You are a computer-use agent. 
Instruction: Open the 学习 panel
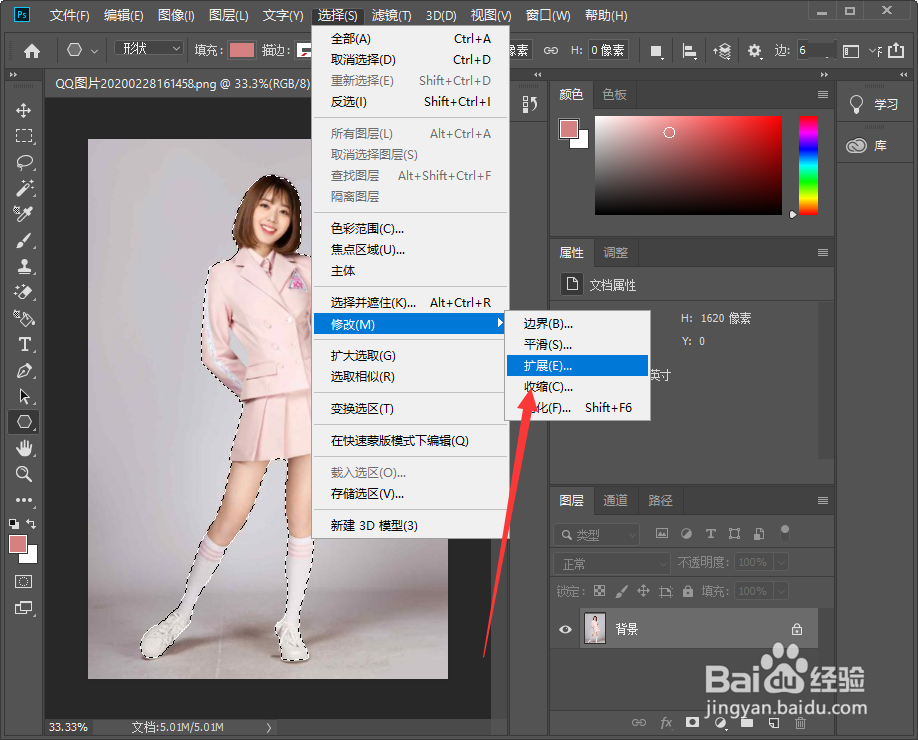pos(884,103)
